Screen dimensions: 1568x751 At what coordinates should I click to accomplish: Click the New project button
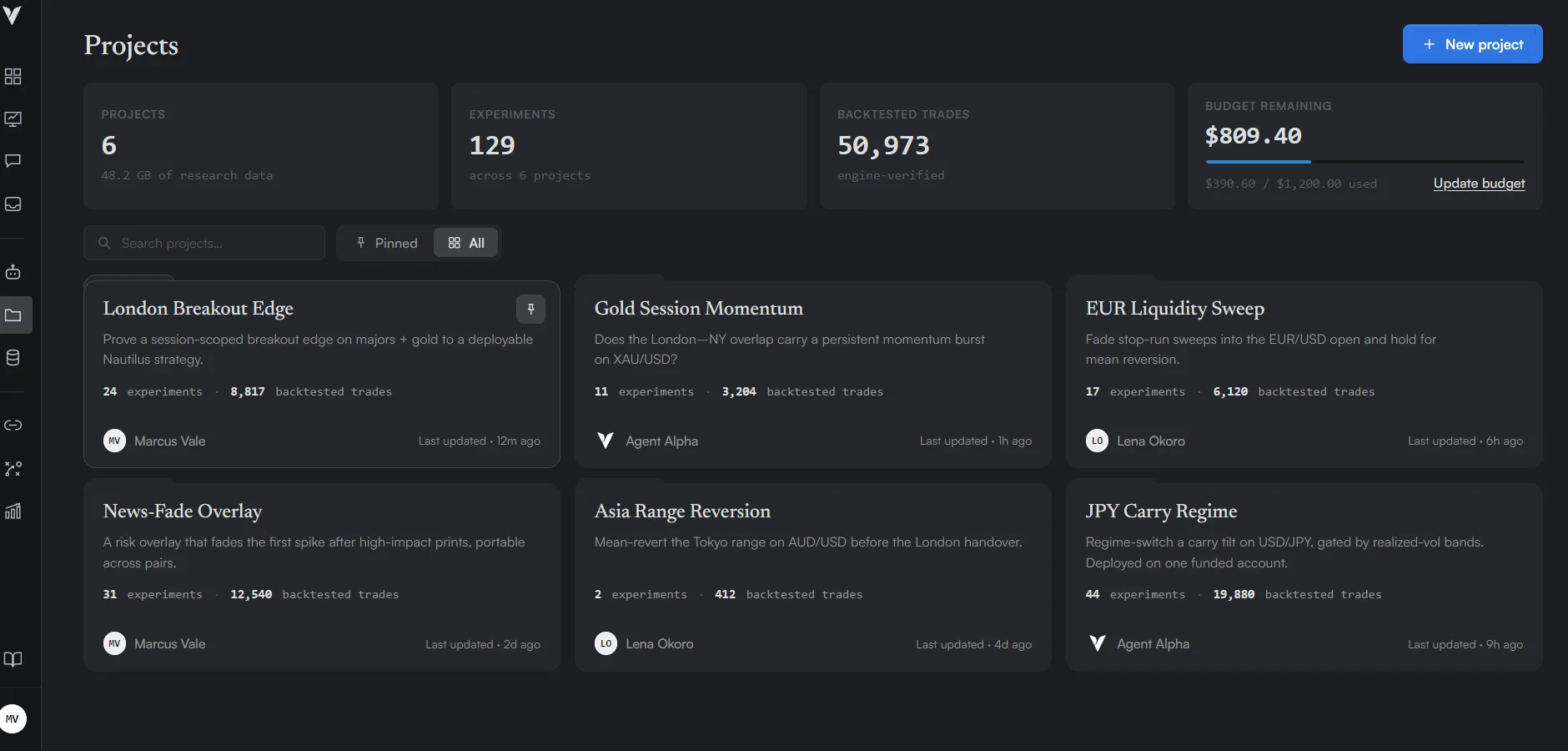pos(1472,44)
